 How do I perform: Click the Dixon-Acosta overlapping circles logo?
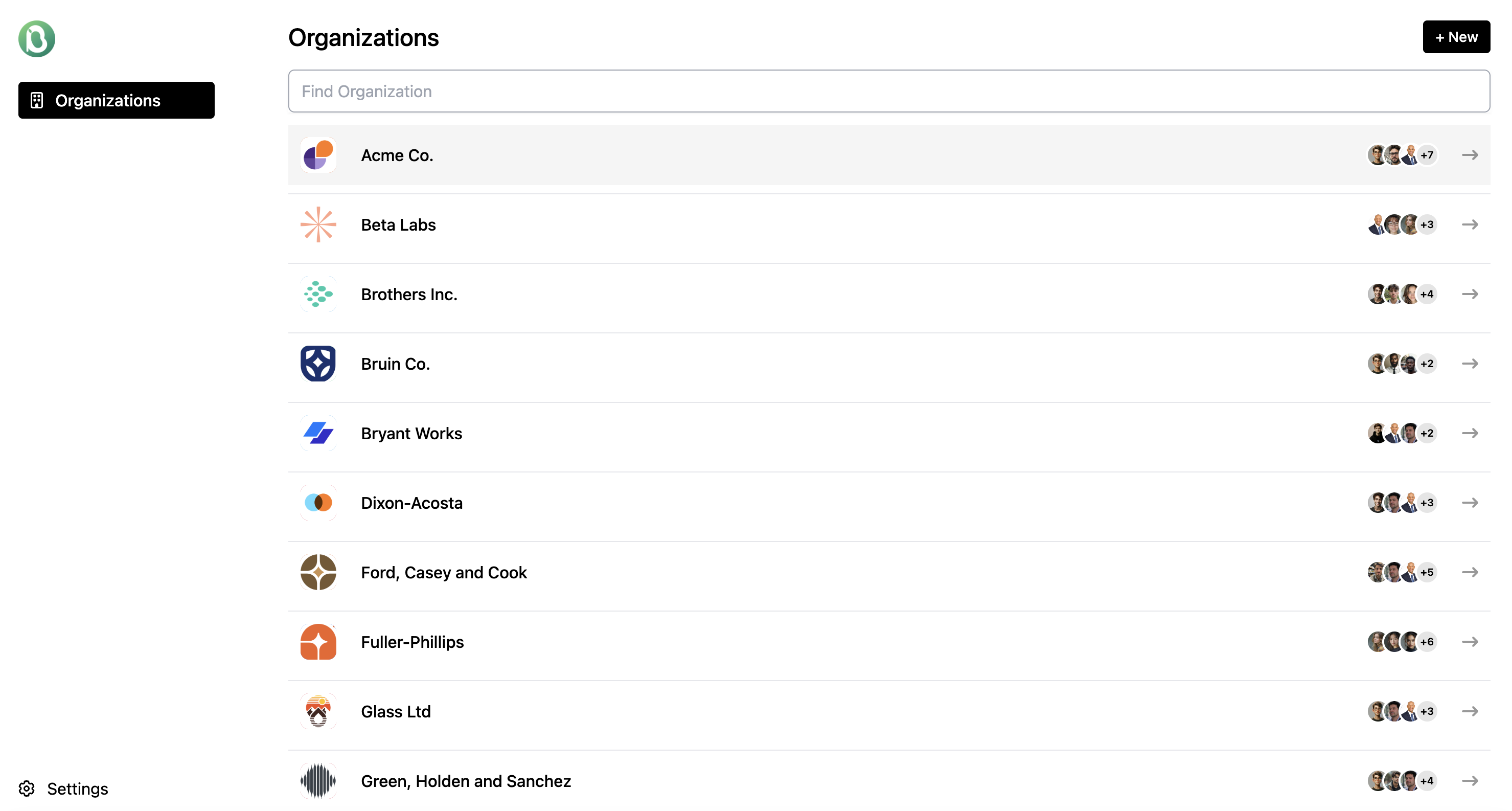coord(318,503)
